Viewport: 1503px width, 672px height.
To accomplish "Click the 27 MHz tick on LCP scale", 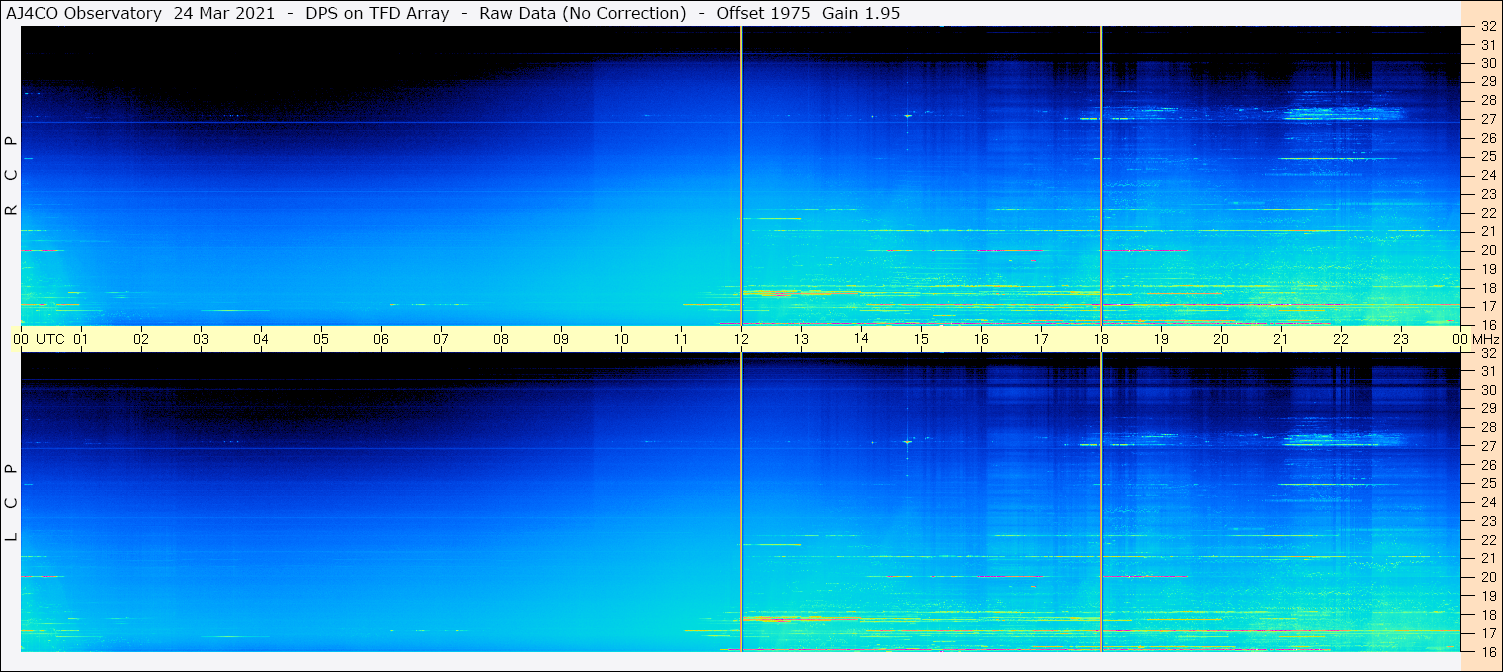I will tap(1488, 446).
